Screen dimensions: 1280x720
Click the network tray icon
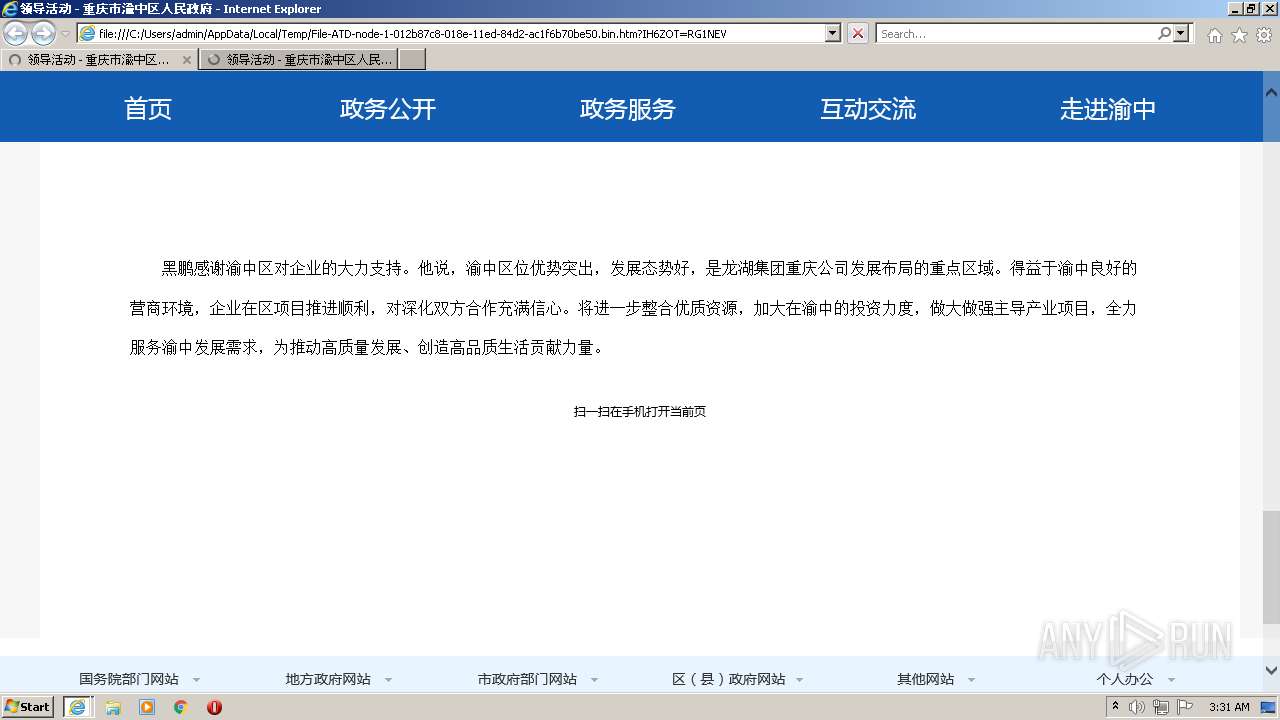1160,707
